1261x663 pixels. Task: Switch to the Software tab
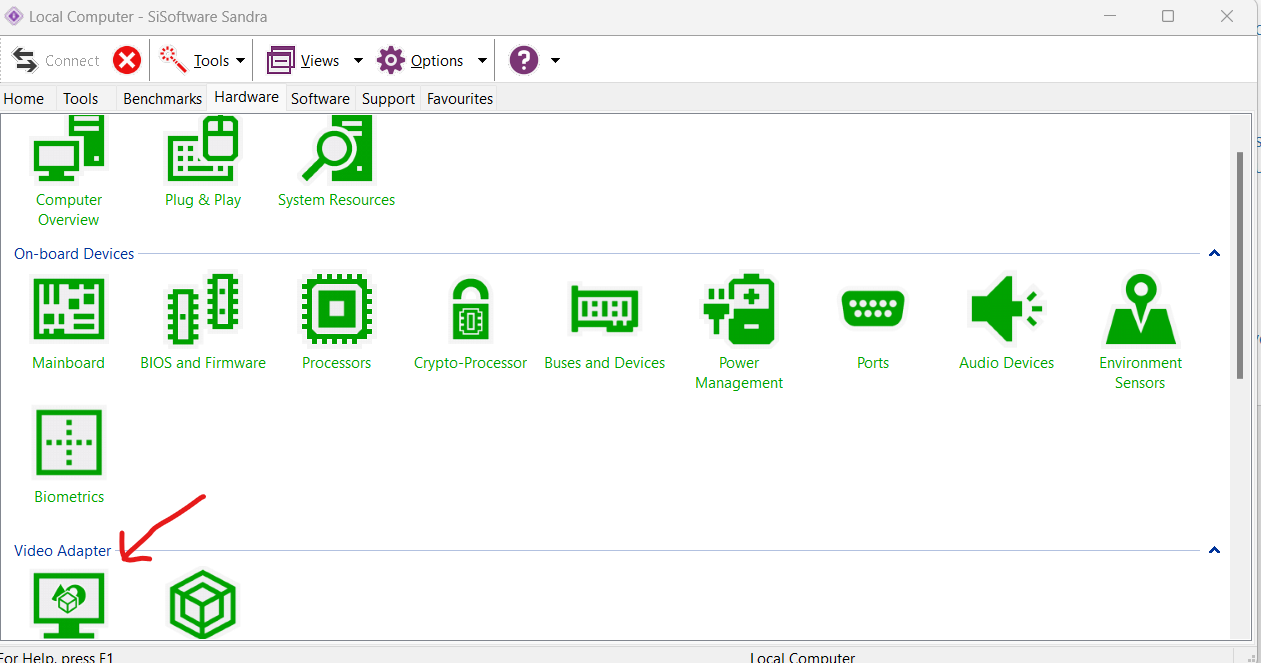[320, 98]
